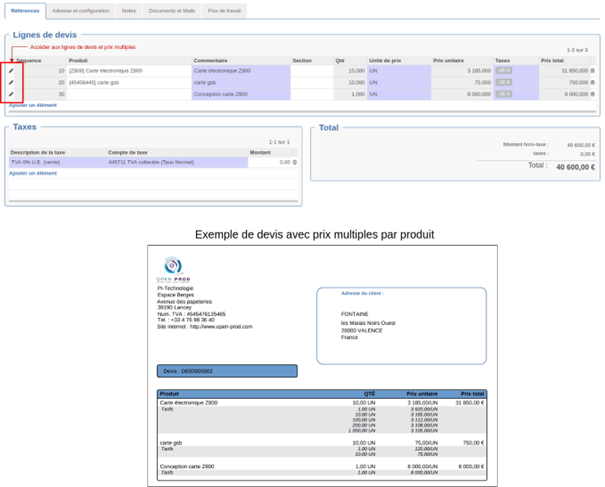Open edit pencil for Conception carte Z800 line

tap(11, 94)
